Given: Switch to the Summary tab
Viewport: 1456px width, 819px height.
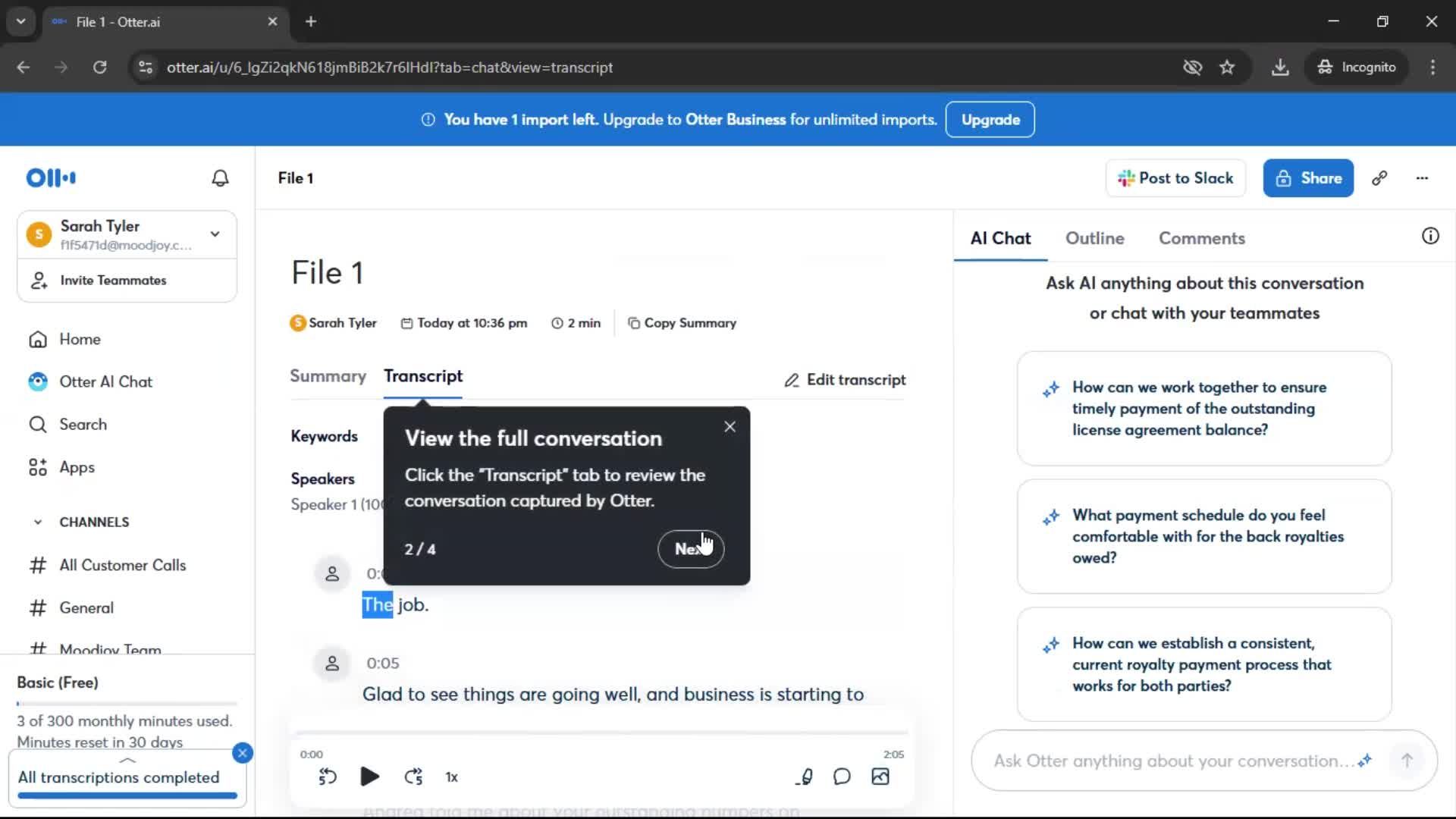Looking at the screenshot, I should [328, 376].
